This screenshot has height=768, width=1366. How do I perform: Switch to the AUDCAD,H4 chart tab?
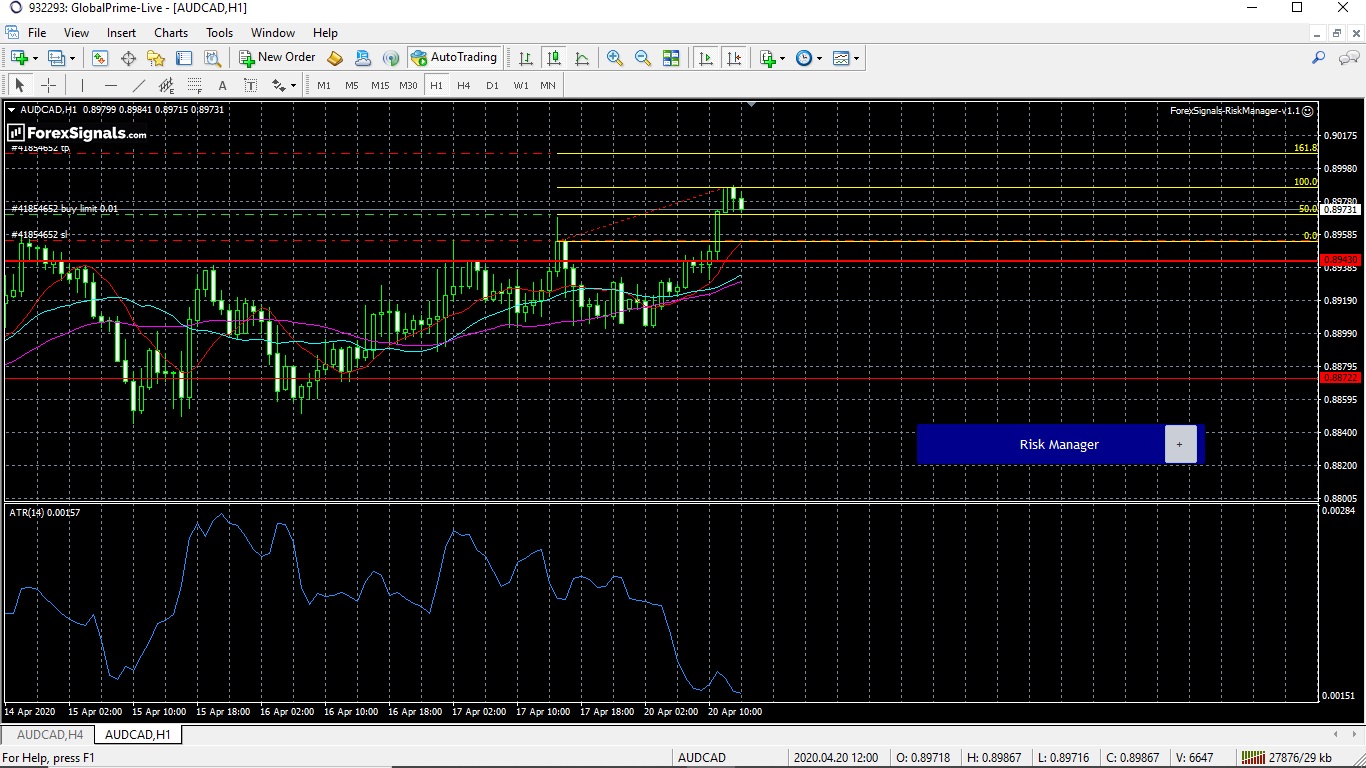tap(50, 735)
